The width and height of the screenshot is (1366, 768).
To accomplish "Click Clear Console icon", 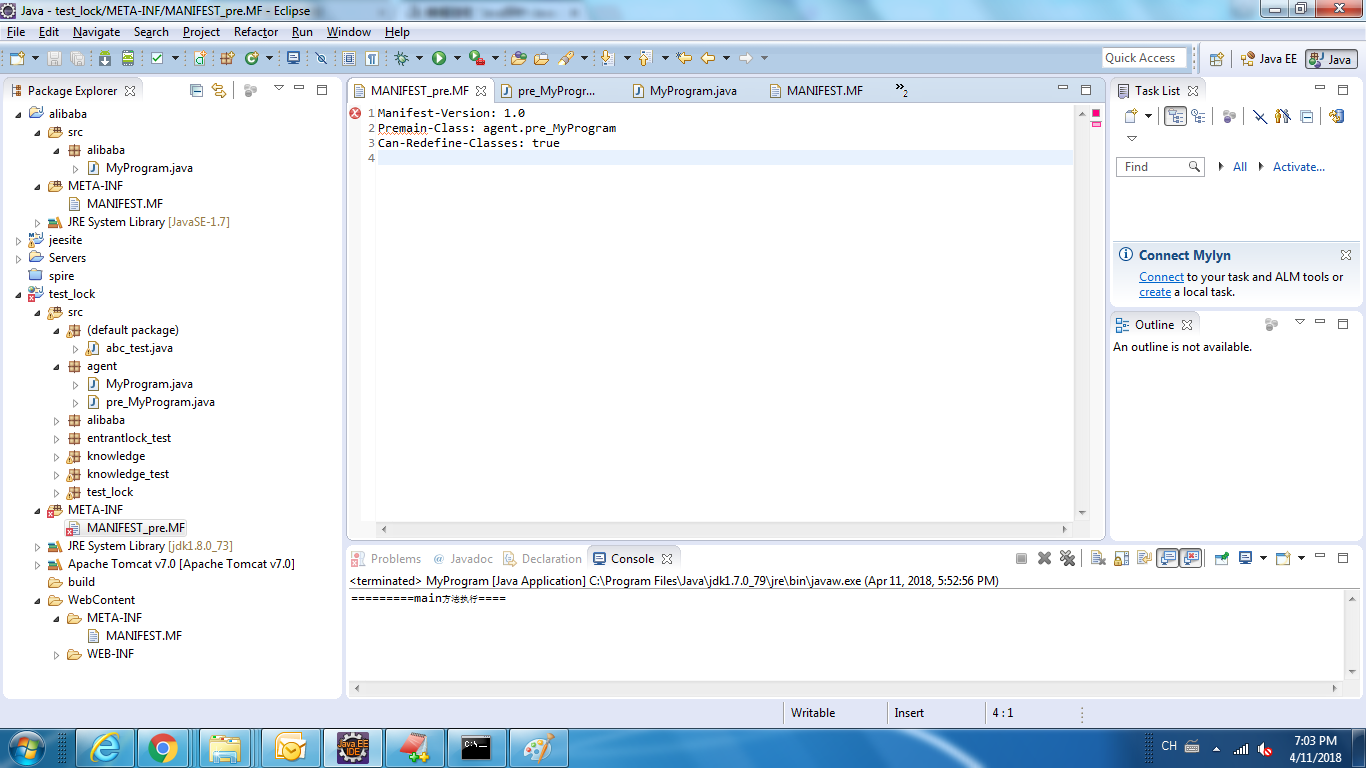I will 1098,558.
